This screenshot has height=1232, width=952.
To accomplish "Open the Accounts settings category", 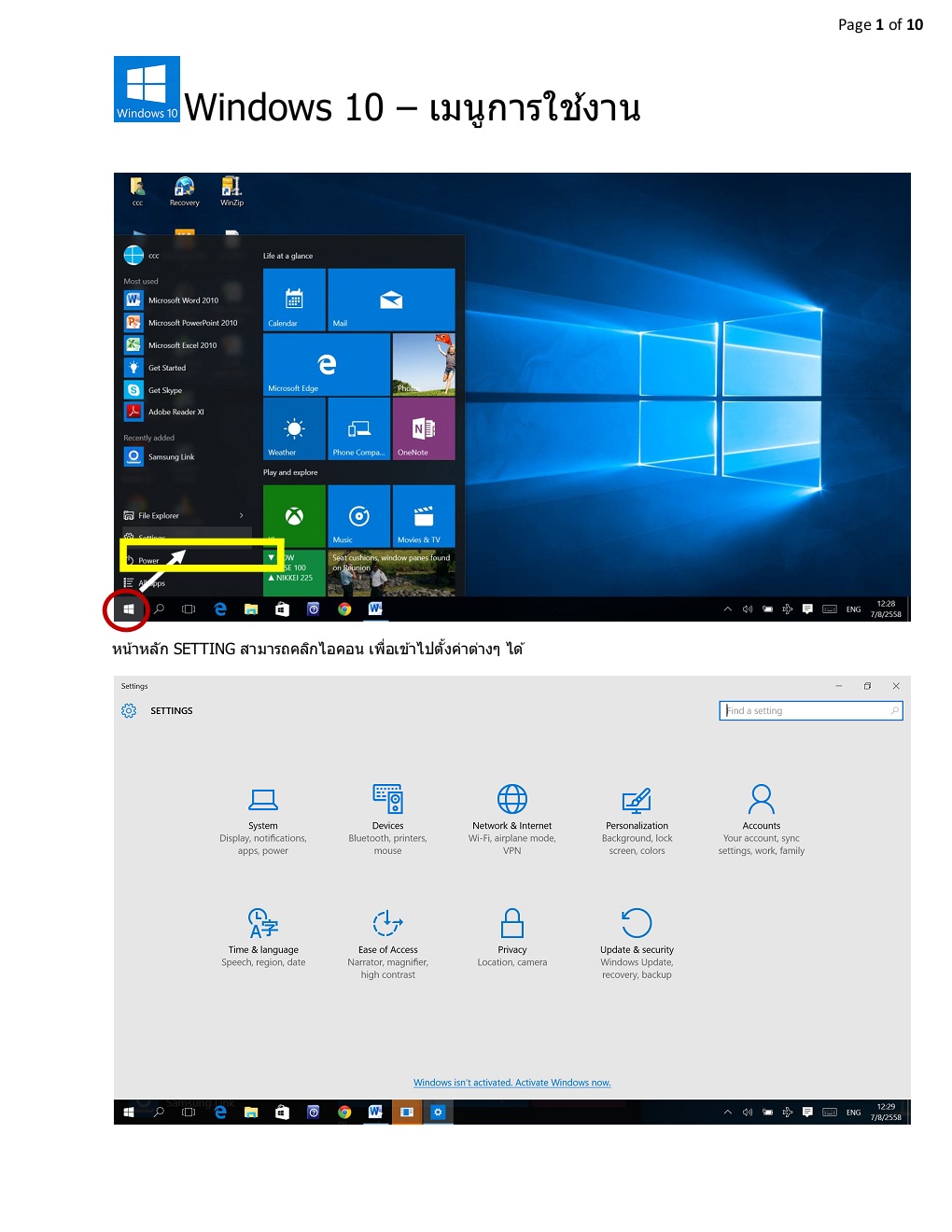I will 762,821.
